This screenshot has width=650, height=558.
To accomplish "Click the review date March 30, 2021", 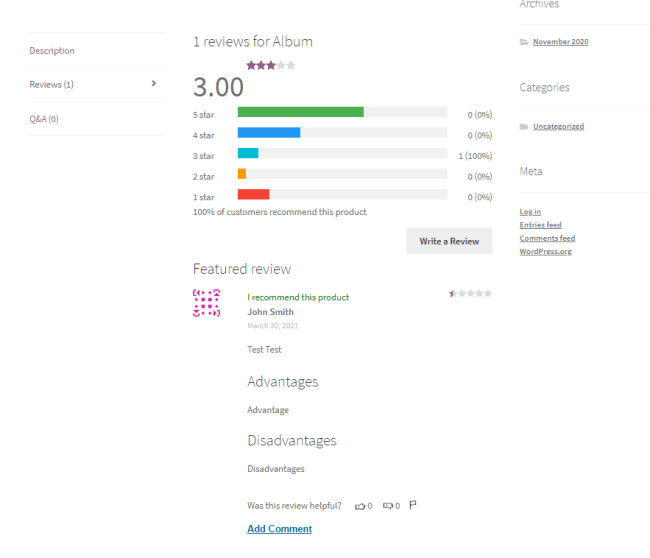I will [273, 326].
